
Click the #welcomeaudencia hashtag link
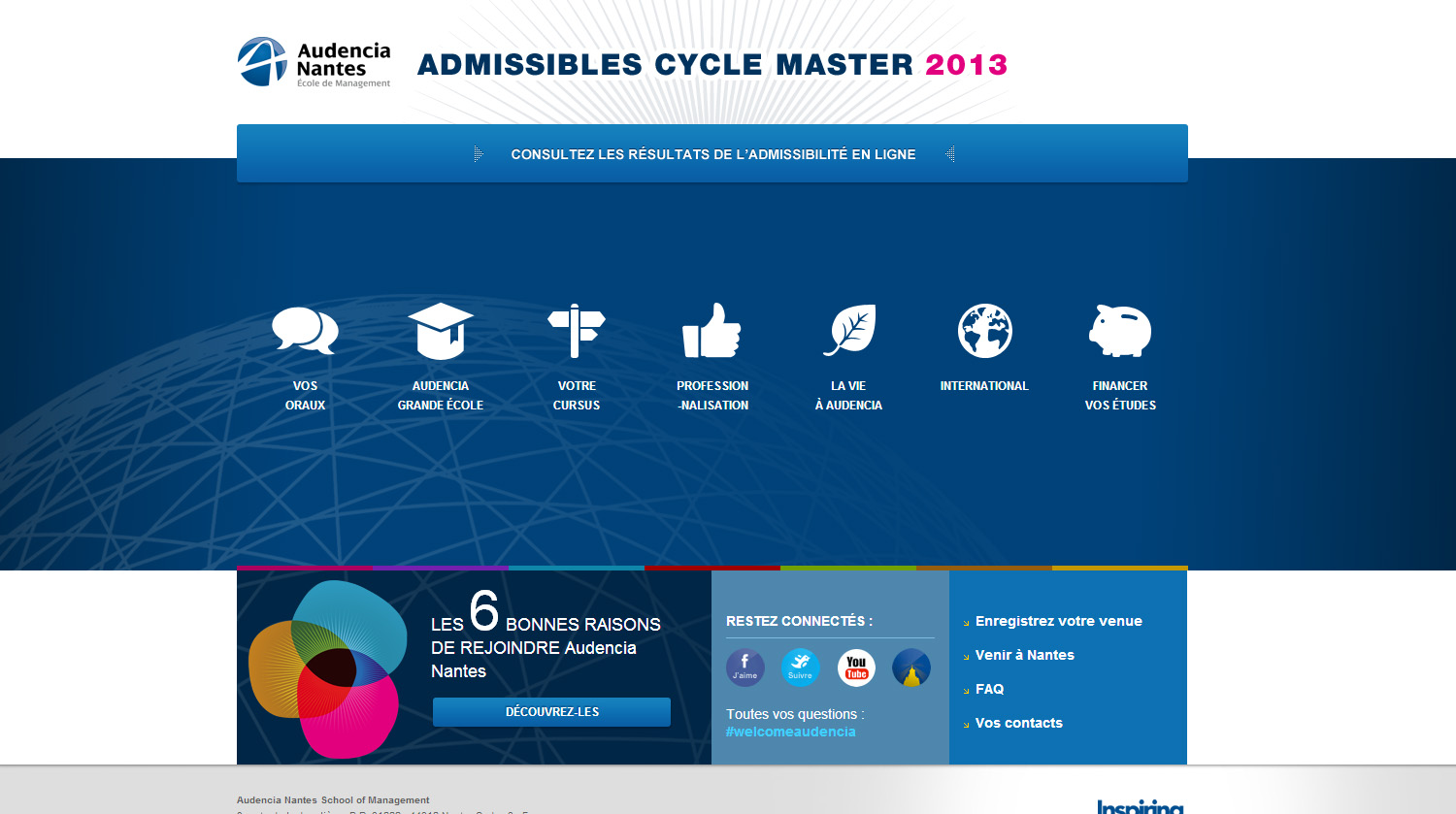[x=791, y=732]
